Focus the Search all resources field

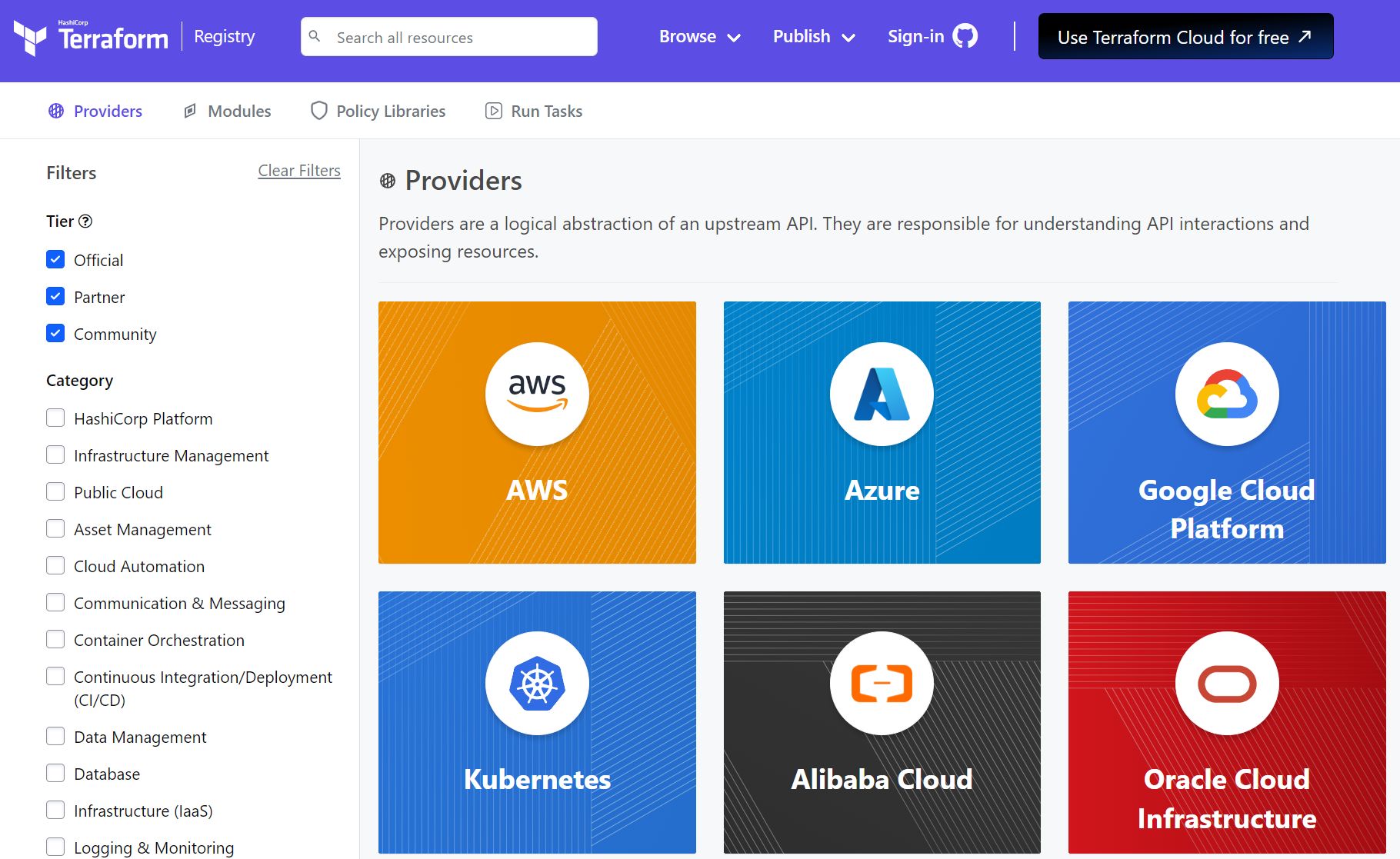(x=449, y=36)
